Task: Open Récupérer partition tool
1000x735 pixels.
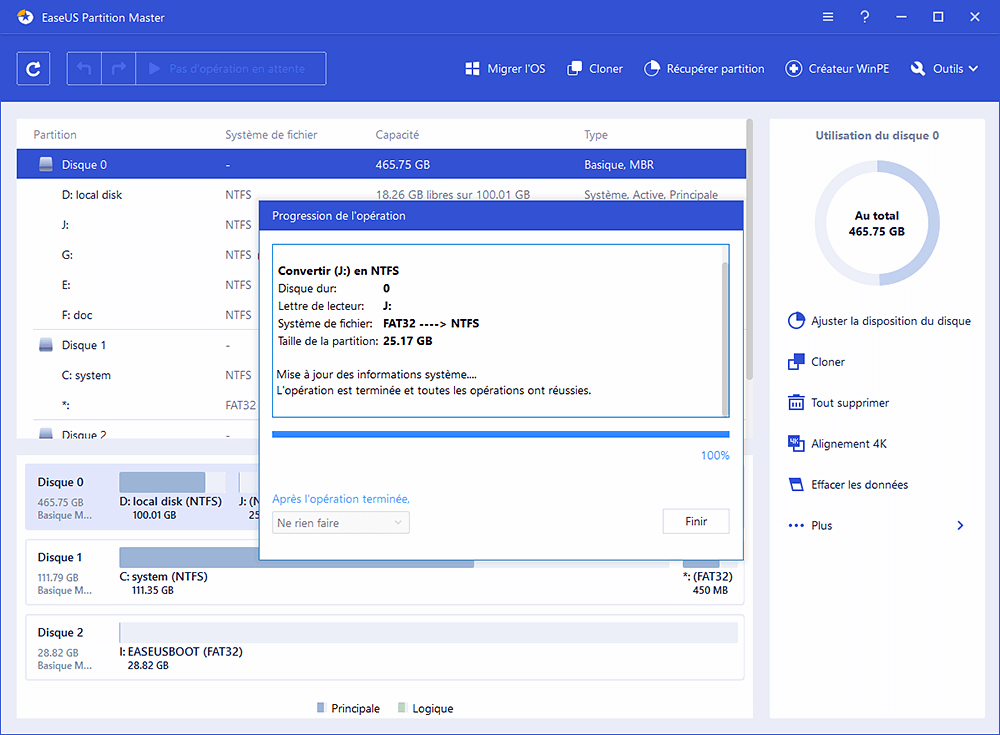Action: 704,69
